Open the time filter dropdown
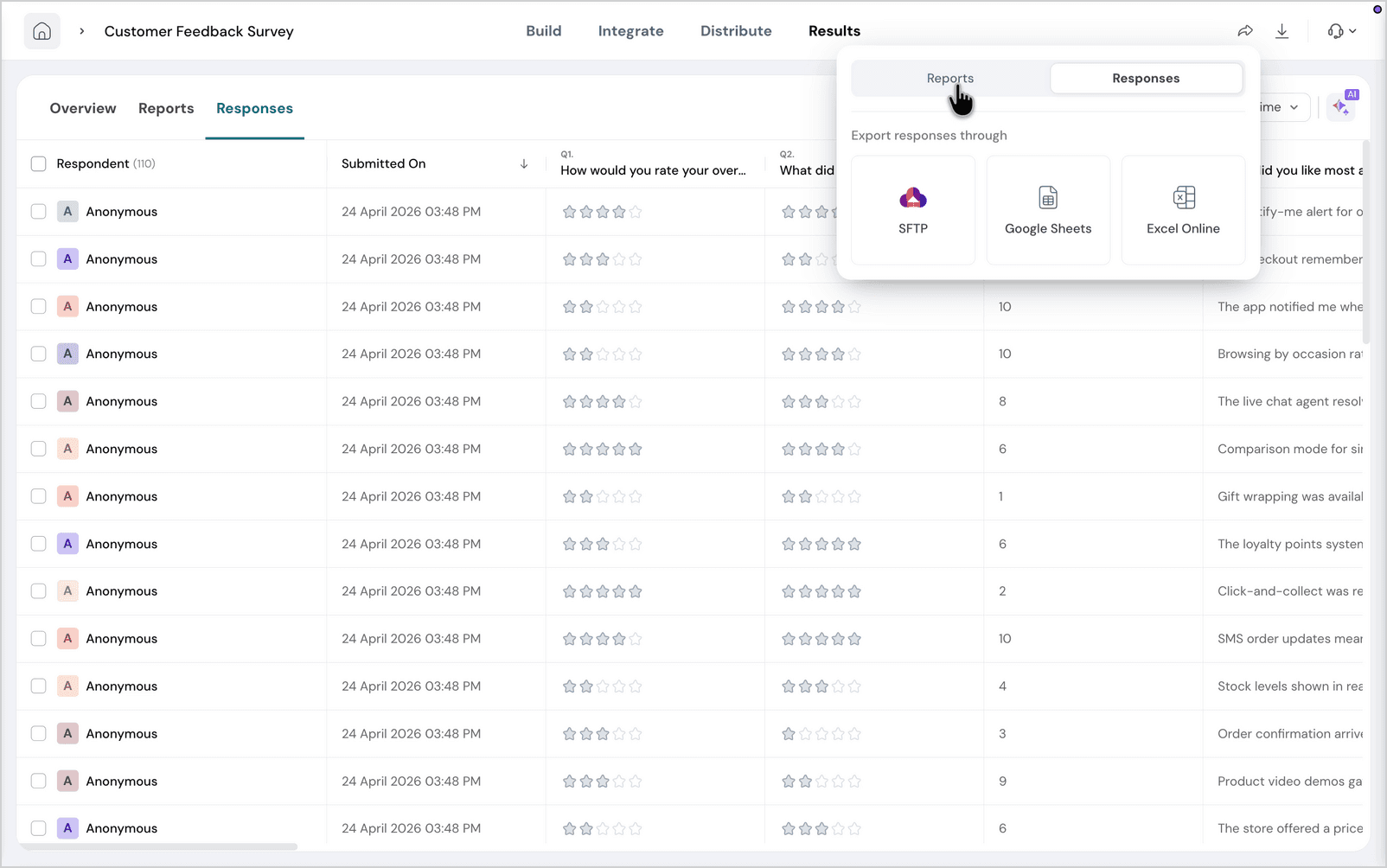Viewport: 1387px width, 868px height. pos(1284,107)
